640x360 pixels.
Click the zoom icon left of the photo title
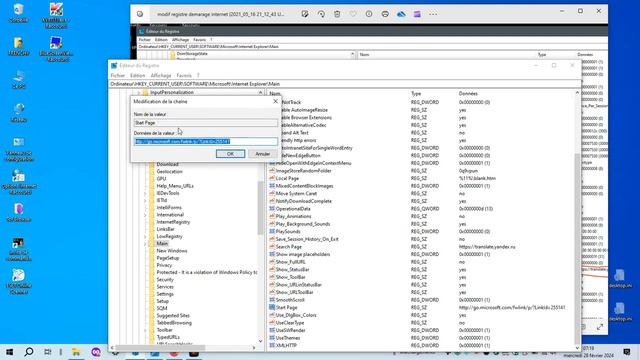point(140,14)
